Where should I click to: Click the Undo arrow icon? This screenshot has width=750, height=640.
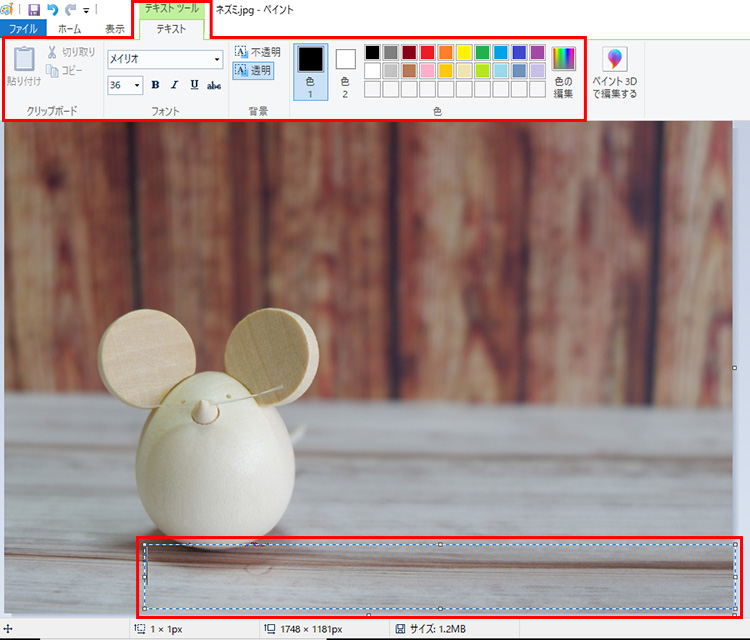click(x=51, y=9)
